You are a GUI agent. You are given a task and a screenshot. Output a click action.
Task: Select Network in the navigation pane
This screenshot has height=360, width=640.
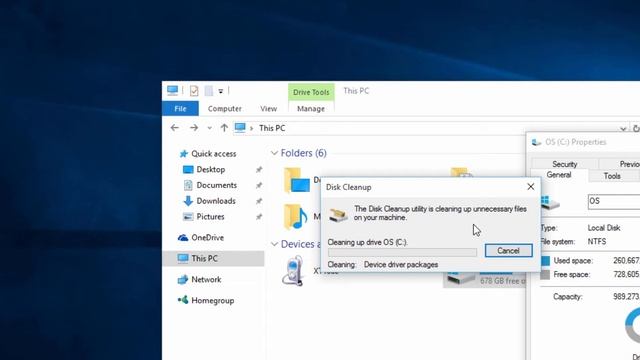point(206,280)
